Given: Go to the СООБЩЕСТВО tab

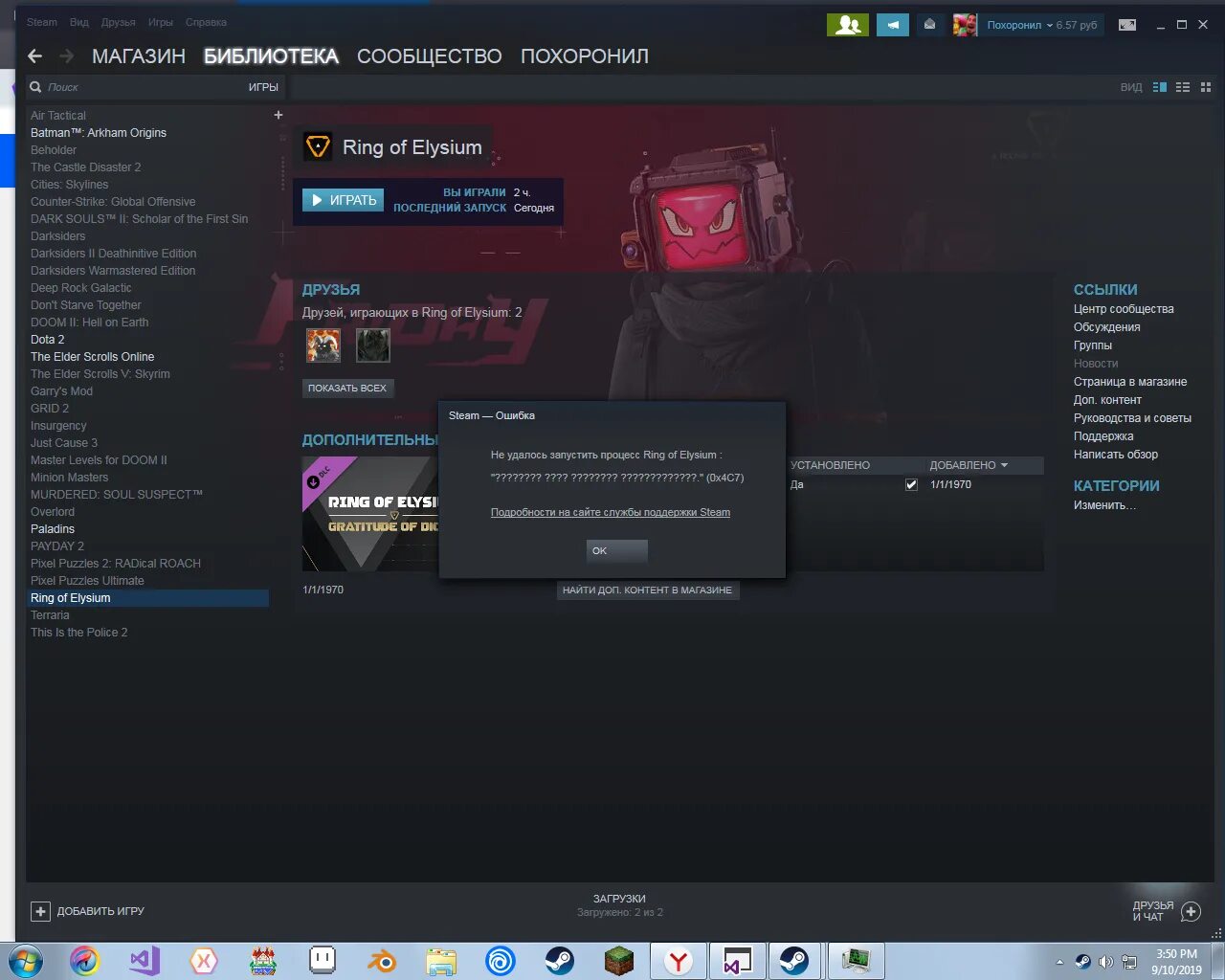Looking at the screenshot, I should [x=430, y=56].
